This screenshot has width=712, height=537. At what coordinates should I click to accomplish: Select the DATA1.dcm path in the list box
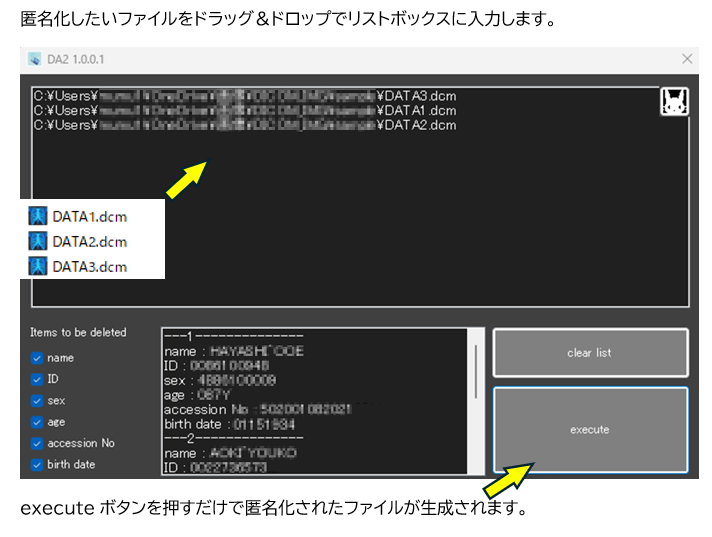tap(245, 111)
